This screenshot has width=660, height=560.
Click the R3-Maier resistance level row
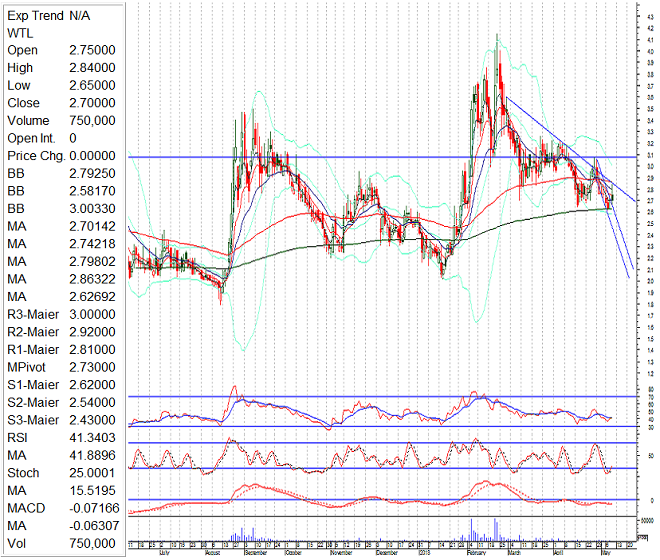coord(60,314)
